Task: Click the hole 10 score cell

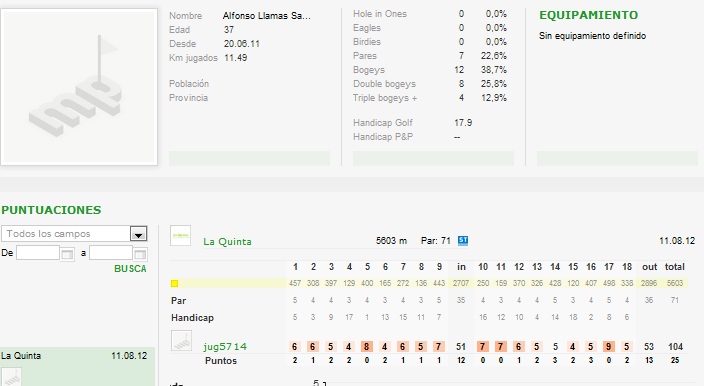Action: [483, 347]
